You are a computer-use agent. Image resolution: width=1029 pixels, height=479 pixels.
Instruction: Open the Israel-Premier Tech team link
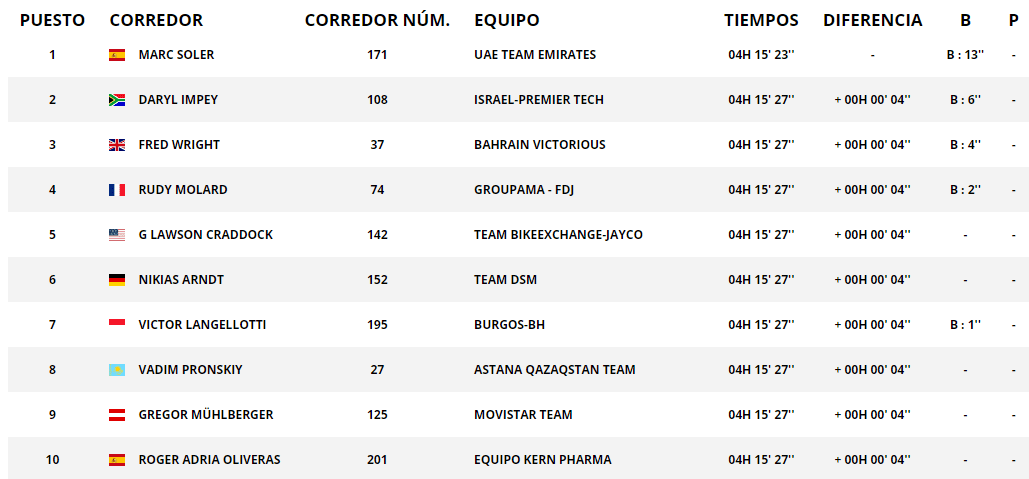(x=538, y=100)
